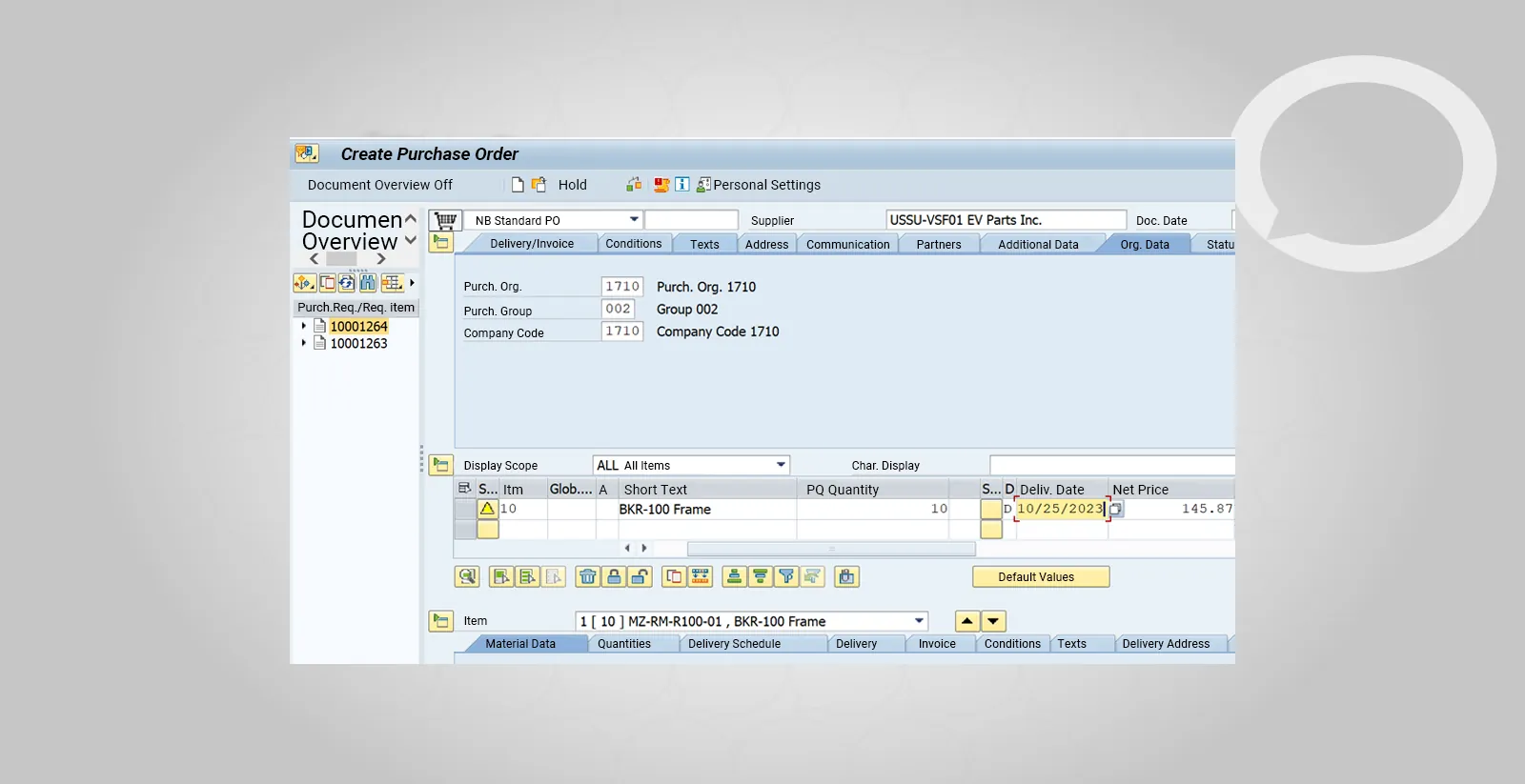Expand purchase requisition 10001263 tree node

point(304,343)
